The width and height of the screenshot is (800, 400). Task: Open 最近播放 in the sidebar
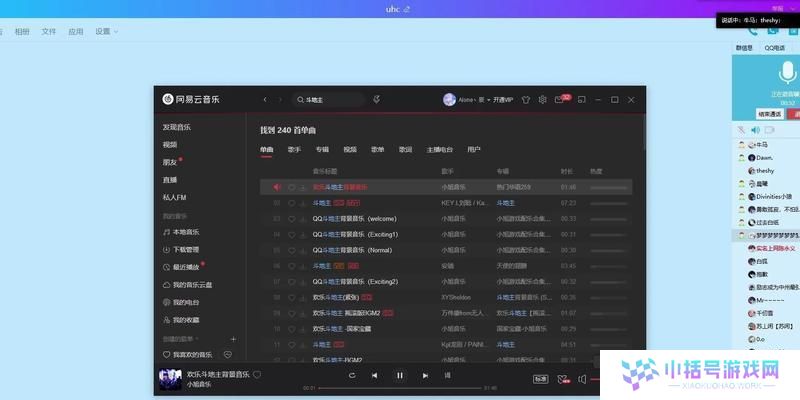(x=181, y=267)
